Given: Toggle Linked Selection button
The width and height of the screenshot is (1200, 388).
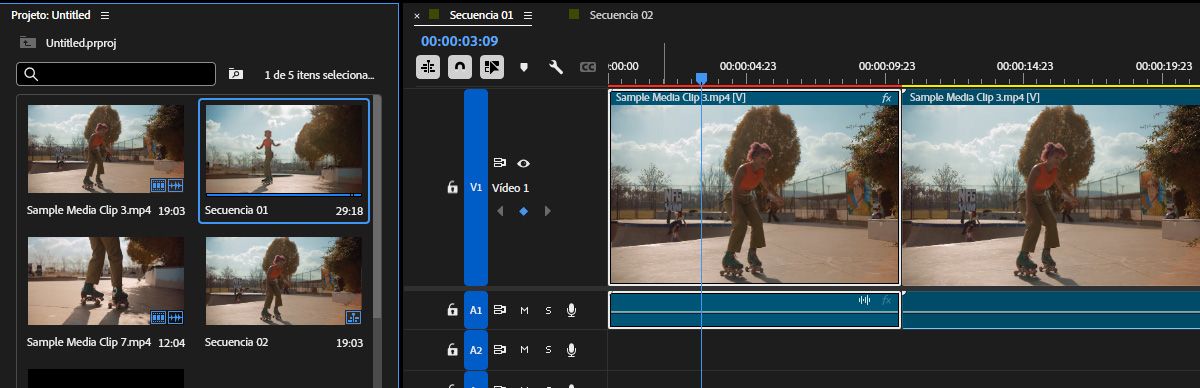Looking at the screenshot, I should (x=491, y=67).
